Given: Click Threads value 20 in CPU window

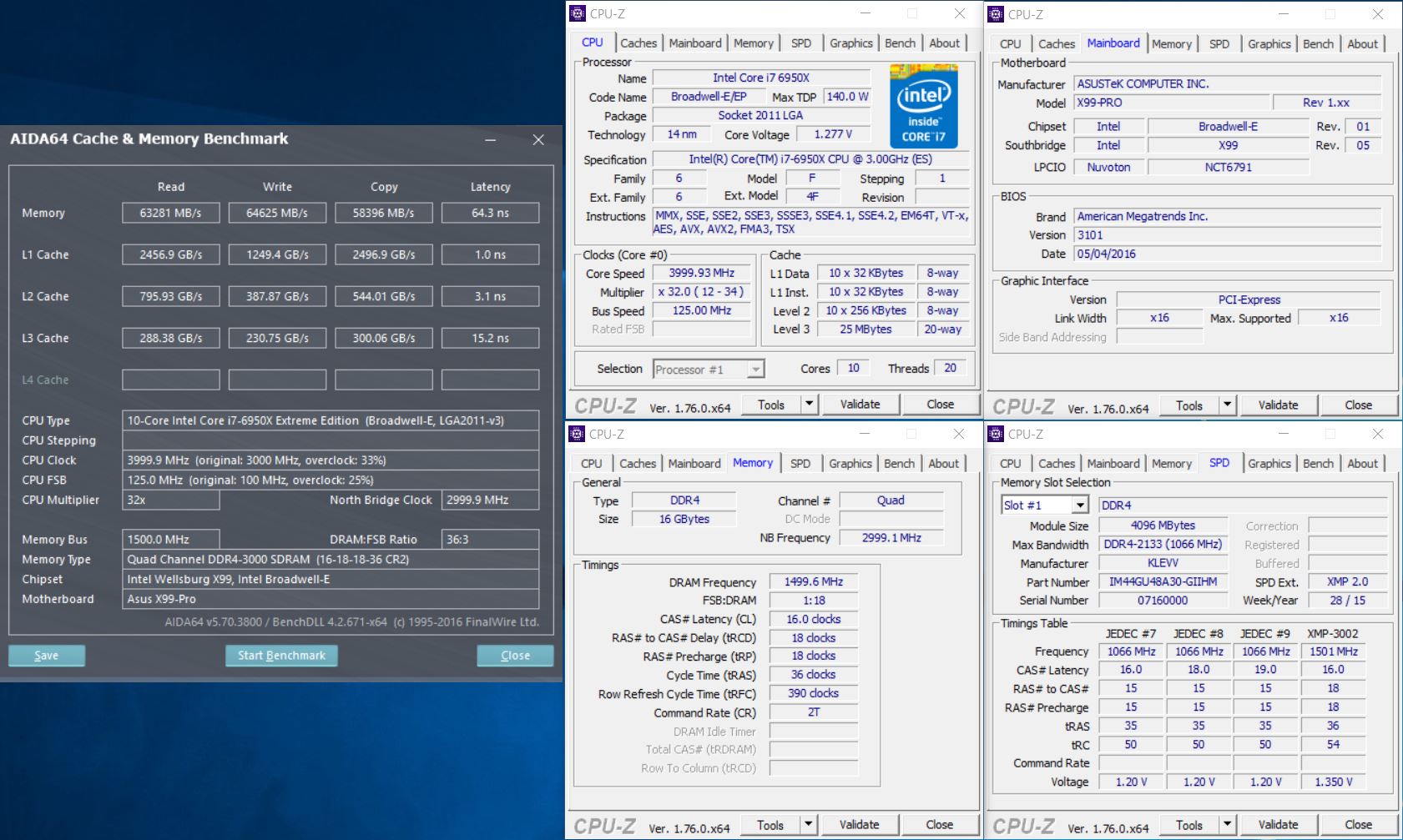Looking at the screenshot, I should (x=950, y=368).
